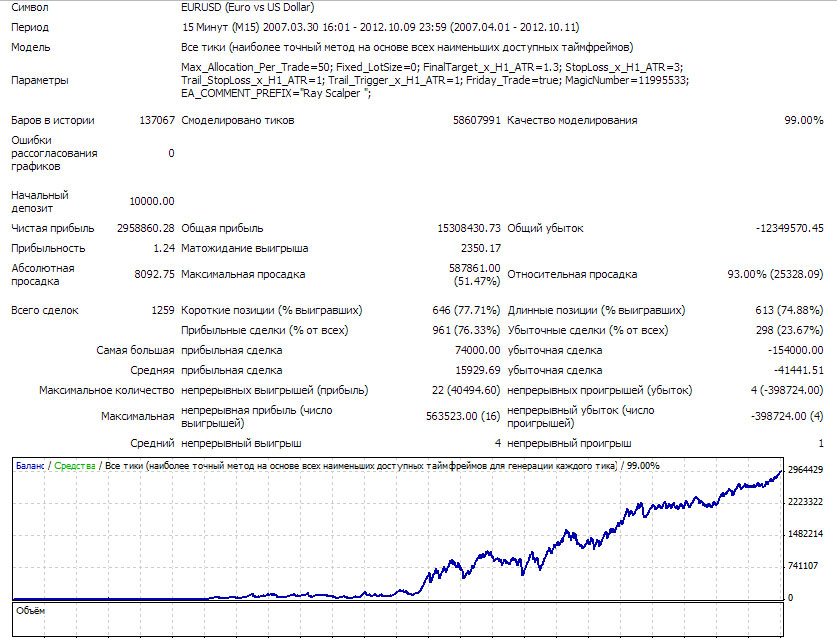Select the model description starting Все тики
This screenshot has width=837, height=639.
(x=407, y=48)
